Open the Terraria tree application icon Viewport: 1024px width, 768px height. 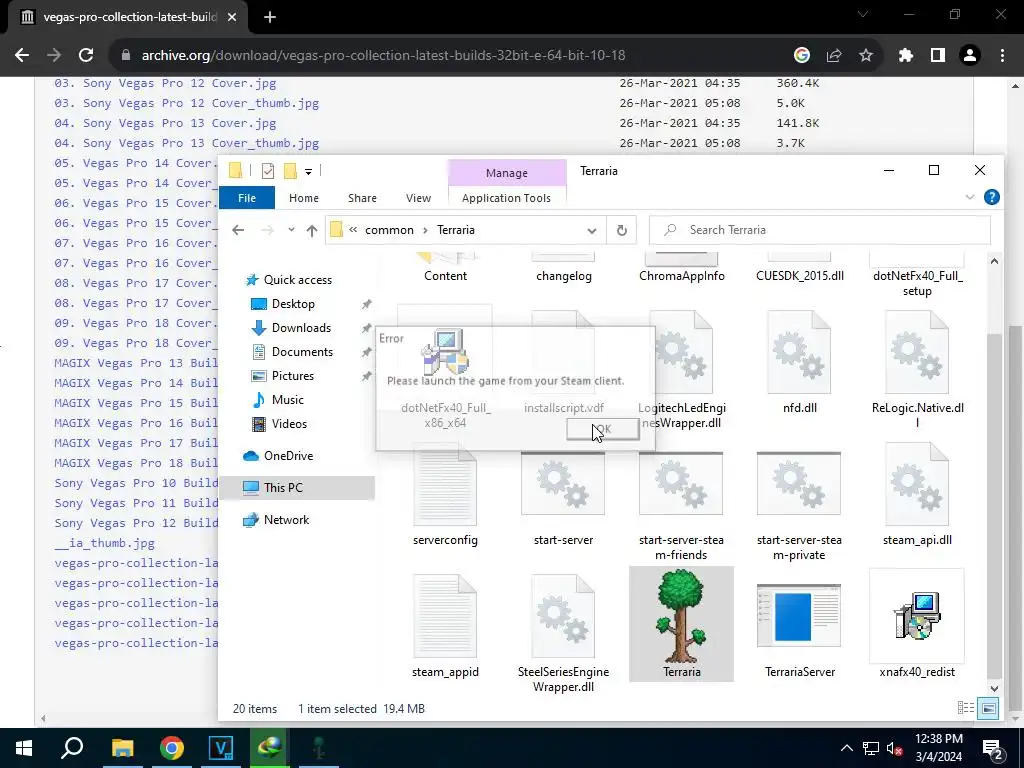[681, 616]
